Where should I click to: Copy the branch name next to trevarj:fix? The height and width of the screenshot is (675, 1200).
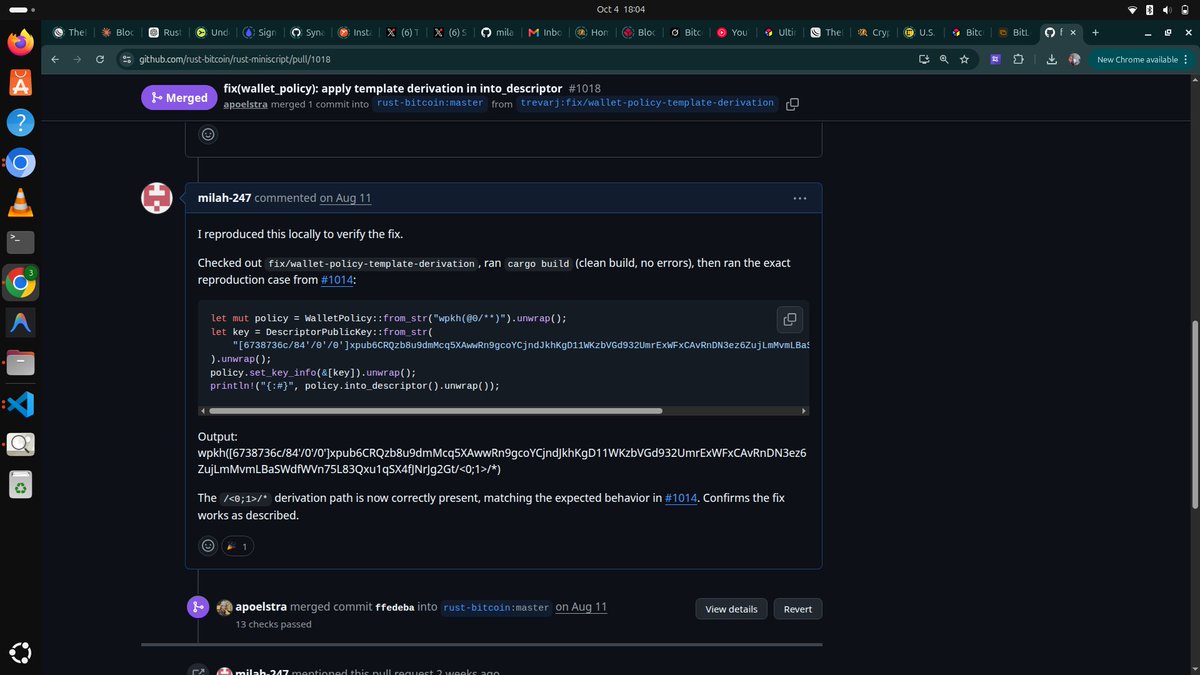coord(792,104)
